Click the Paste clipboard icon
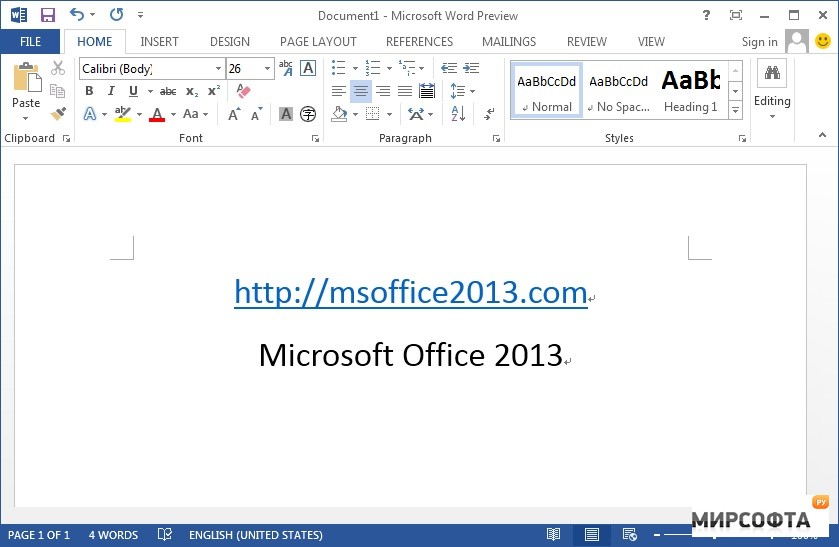839x547 pixels. point(26,78)
